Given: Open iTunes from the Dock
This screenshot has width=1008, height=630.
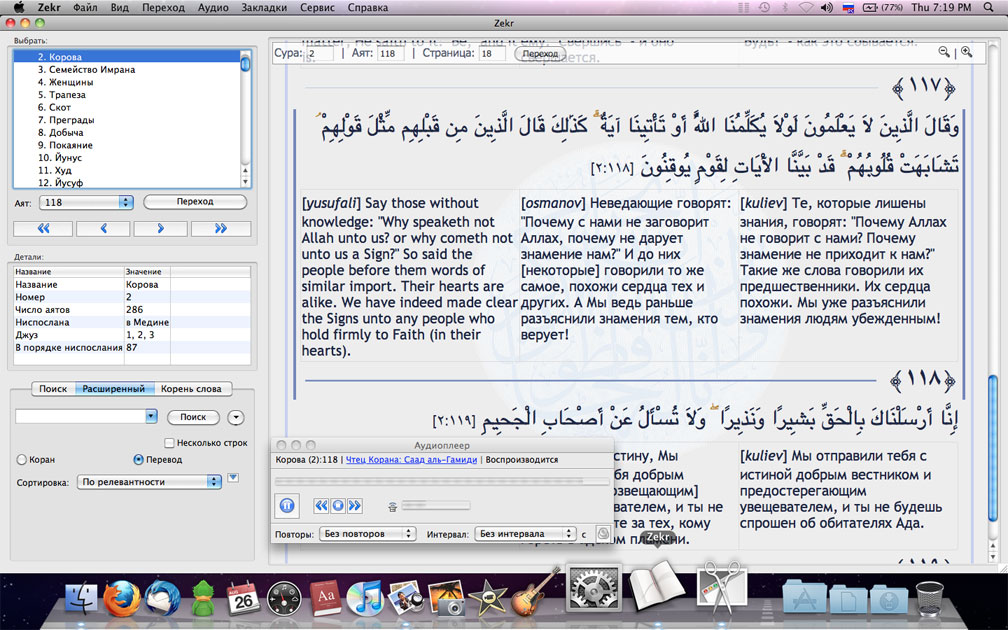Looking at the screenshot, I should point(365,598).
